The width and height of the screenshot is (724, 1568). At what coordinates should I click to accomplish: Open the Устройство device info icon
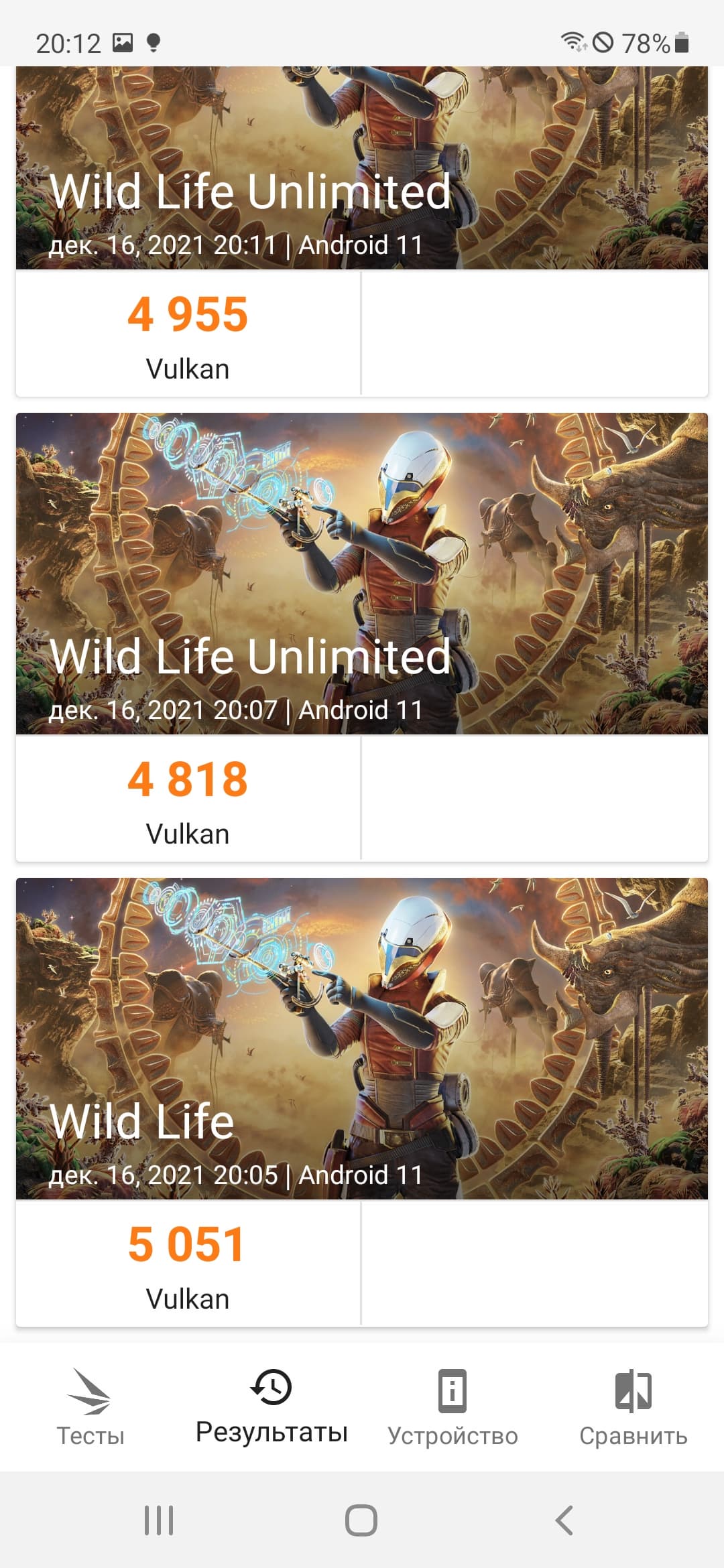pyautogui.click(x=452, y=1391)
